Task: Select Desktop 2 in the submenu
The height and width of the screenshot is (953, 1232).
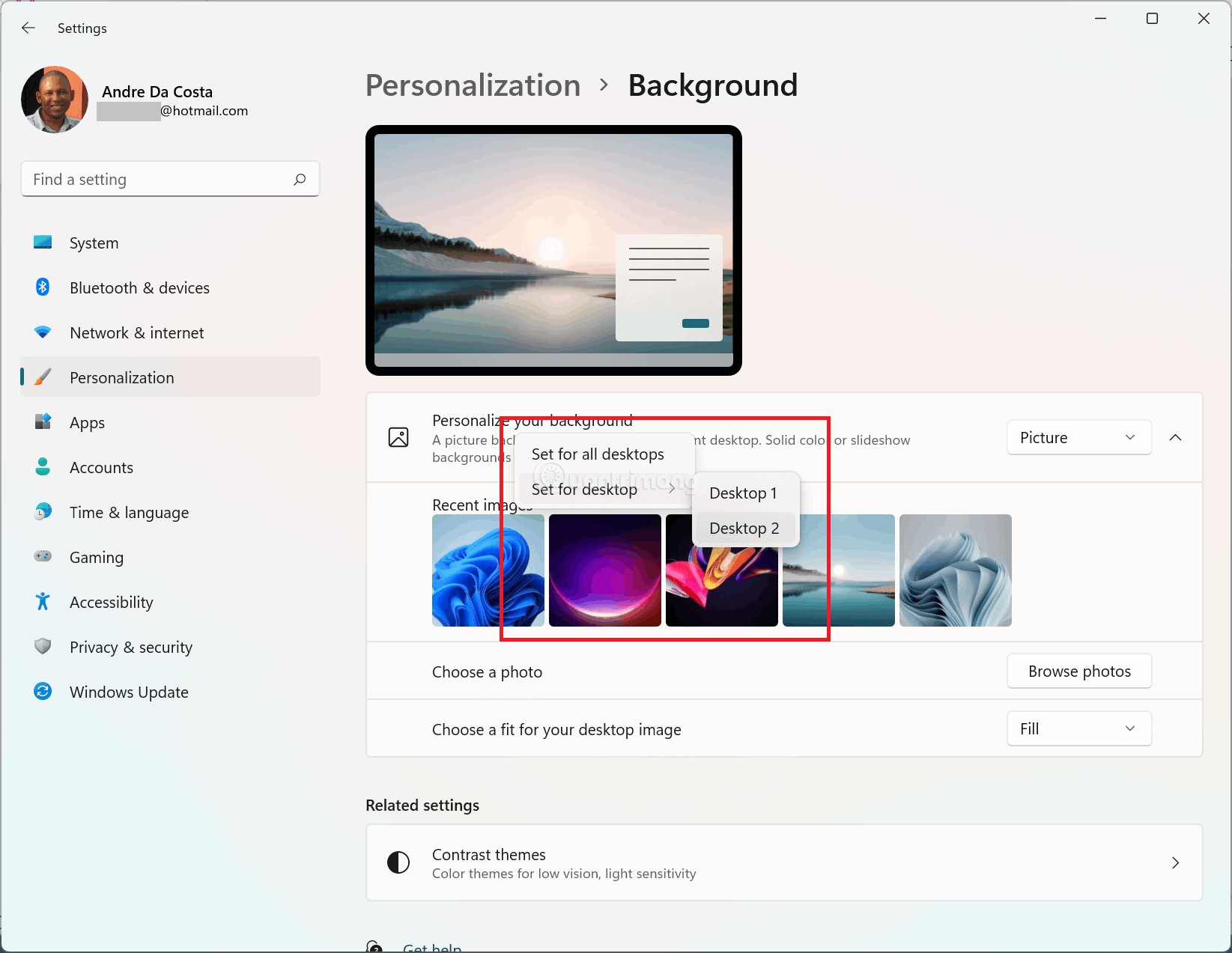Action: coord(744,529)
